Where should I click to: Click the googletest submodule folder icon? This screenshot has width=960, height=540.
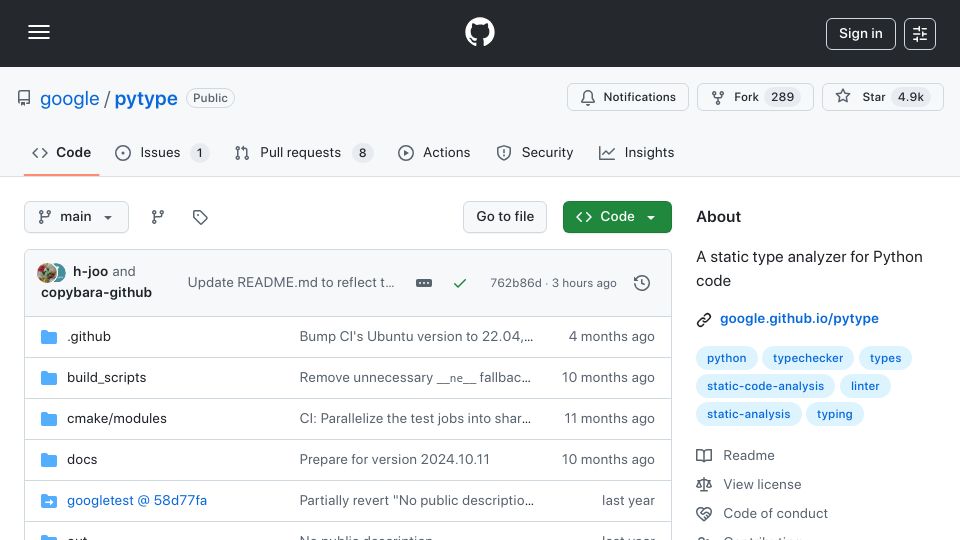[x=49, y=501]
